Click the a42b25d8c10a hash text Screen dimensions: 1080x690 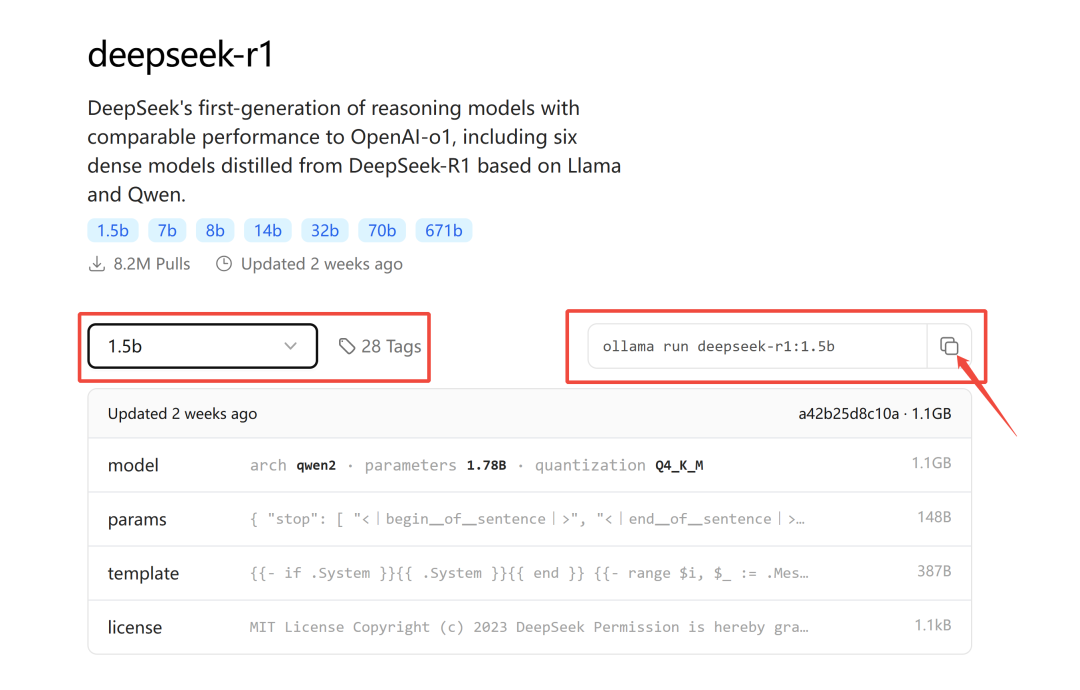pos(849,414)
